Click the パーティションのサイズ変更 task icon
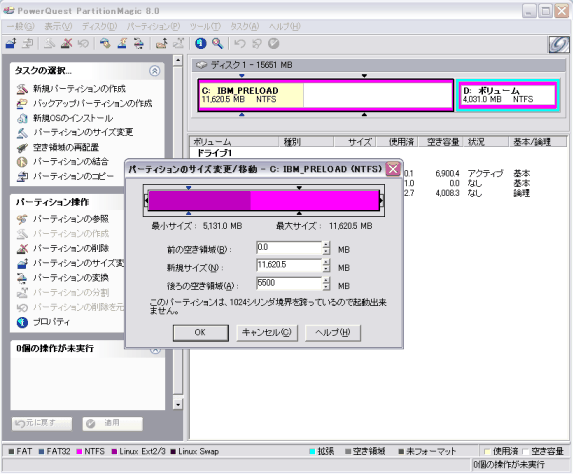The height and width of the screenshot is (474, 573). click(22, 133)
